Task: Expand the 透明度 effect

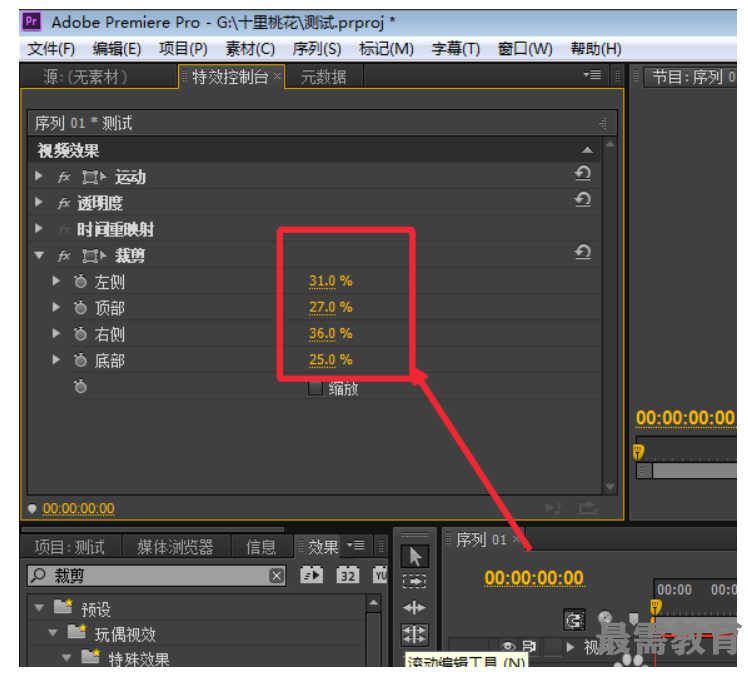Action: click(x=39, y=202)
